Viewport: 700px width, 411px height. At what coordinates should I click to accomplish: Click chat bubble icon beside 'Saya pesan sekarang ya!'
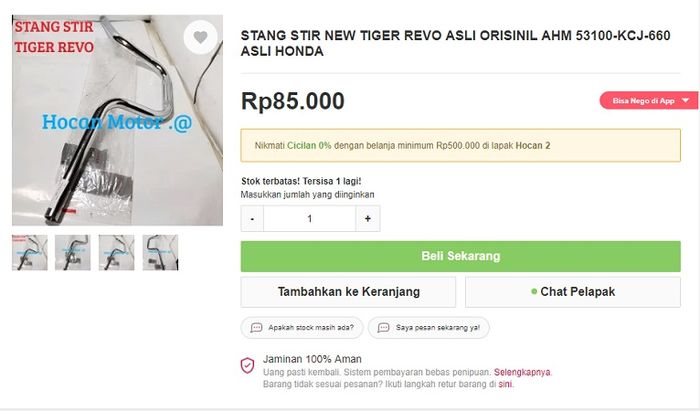(383, 327)
